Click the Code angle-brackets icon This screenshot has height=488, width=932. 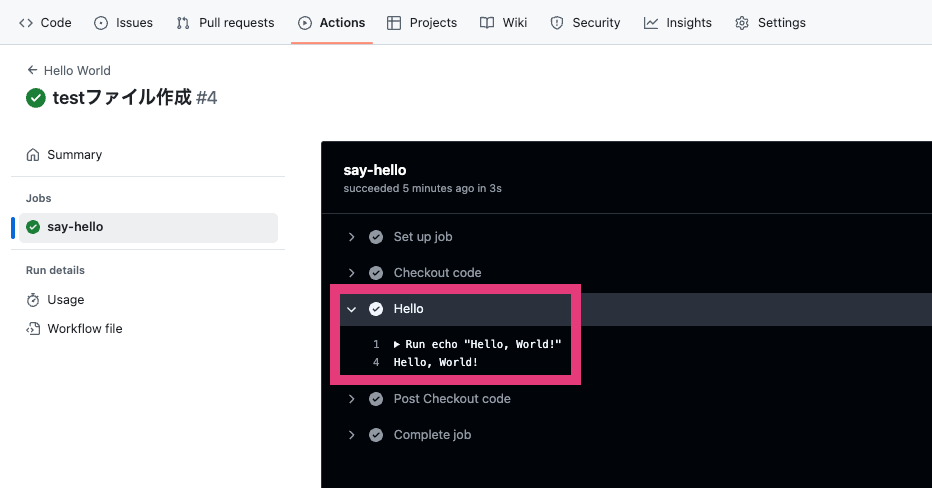26,23
